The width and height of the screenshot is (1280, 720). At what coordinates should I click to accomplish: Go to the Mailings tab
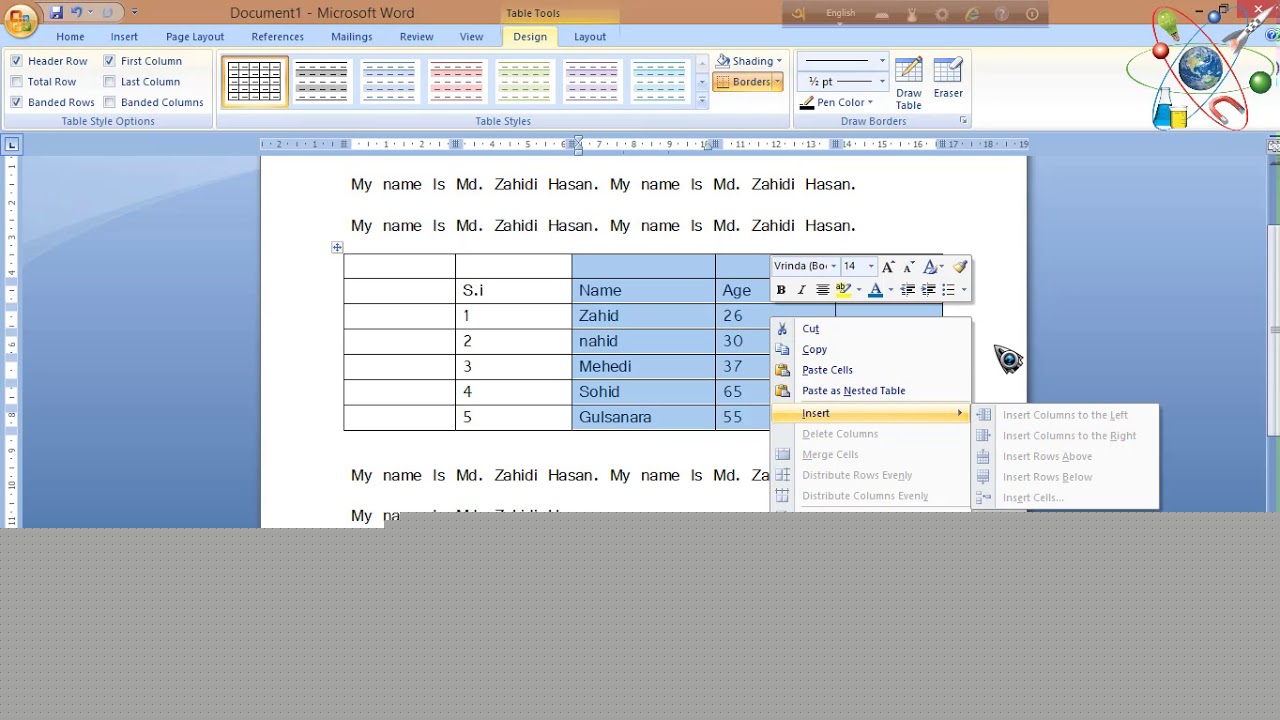(x=352, y=37)
